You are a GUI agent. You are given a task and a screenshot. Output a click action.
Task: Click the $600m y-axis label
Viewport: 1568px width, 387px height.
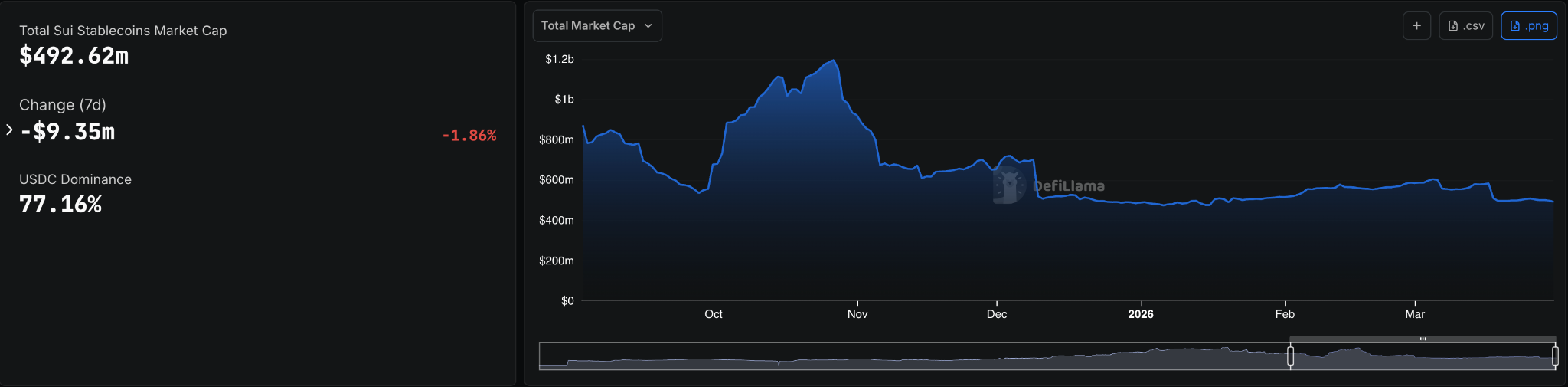(557, 180)
